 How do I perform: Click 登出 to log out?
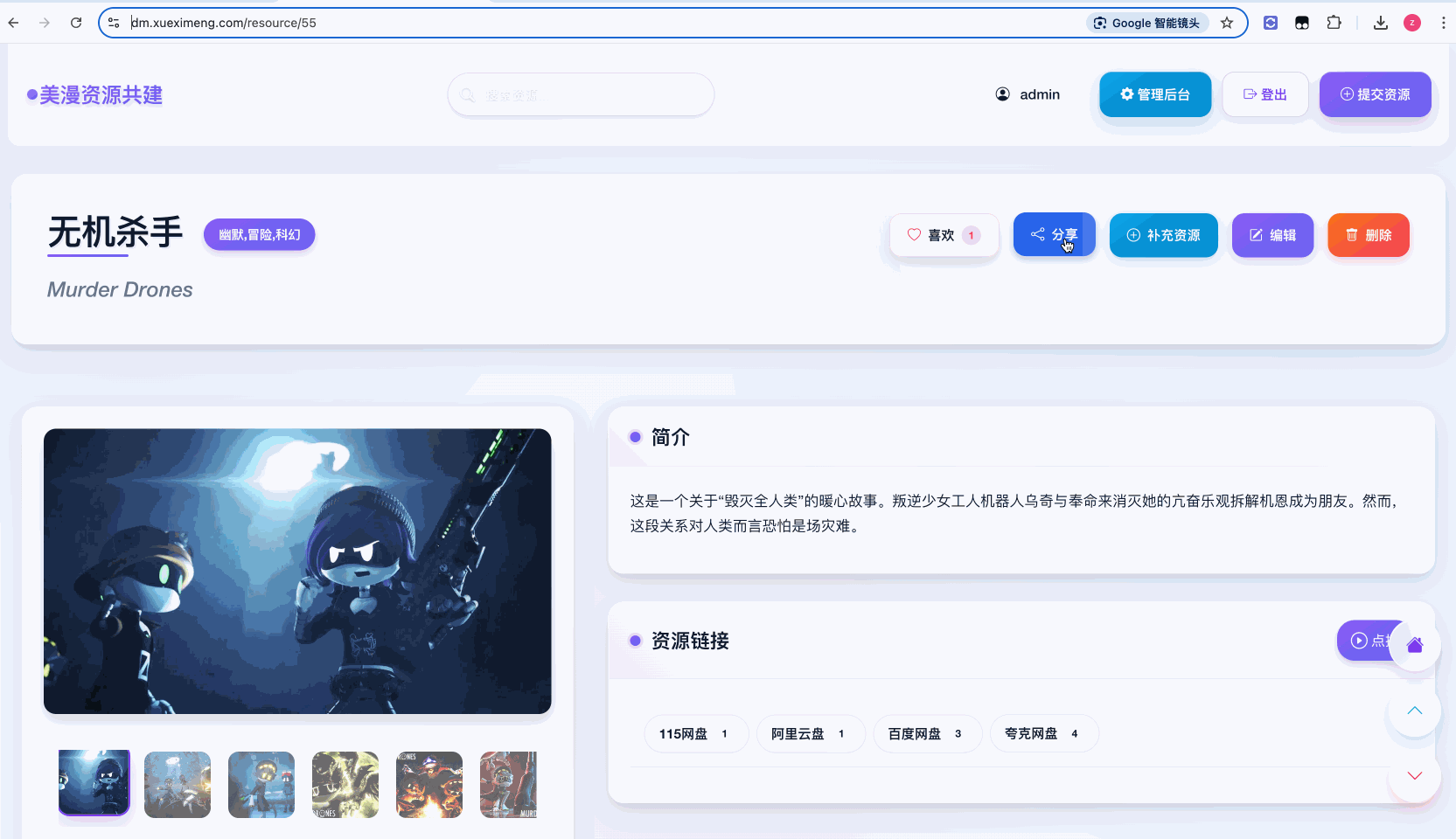pyautogui.click(x=1265, y=94)
